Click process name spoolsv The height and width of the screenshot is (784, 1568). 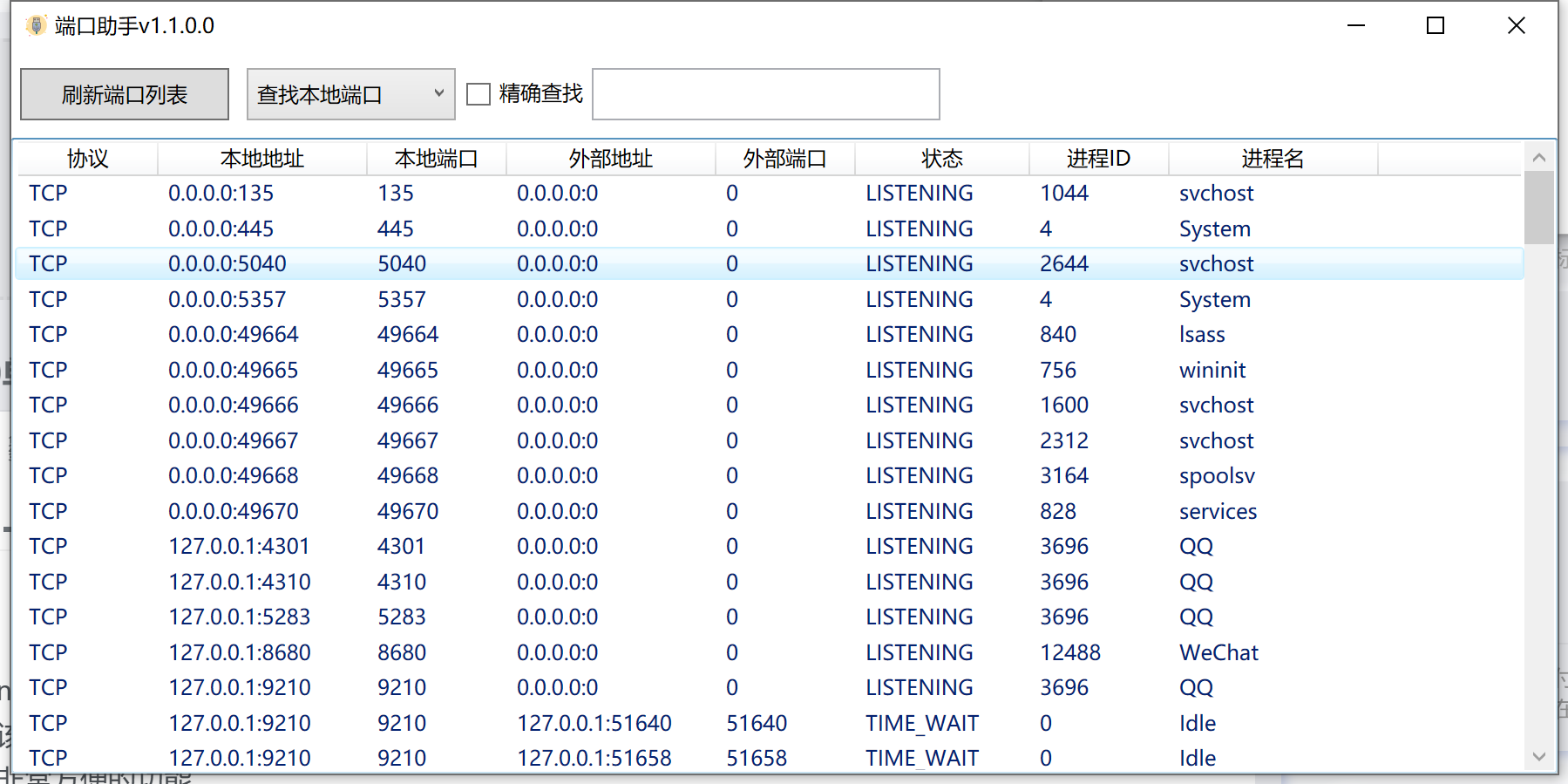(1217, 475)
